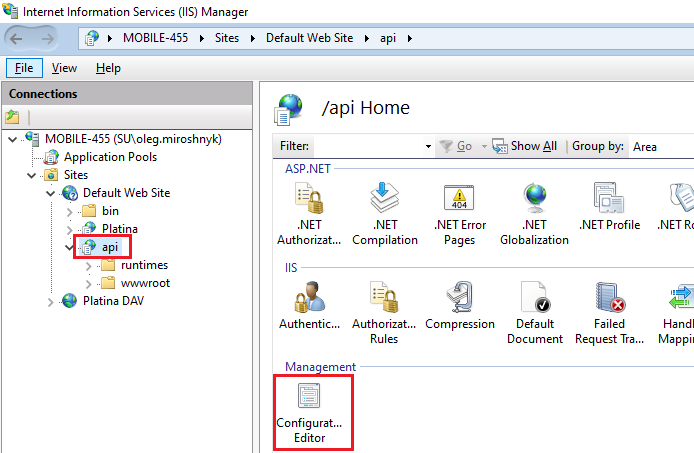Open IIS Authorization Rules feature

(384, 313)
